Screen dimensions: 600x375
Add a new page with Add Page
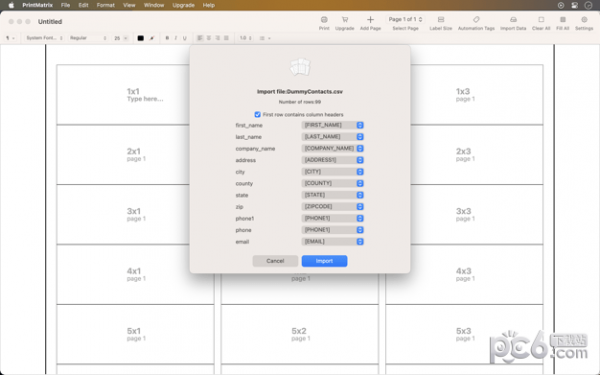(x=370, y=23)
